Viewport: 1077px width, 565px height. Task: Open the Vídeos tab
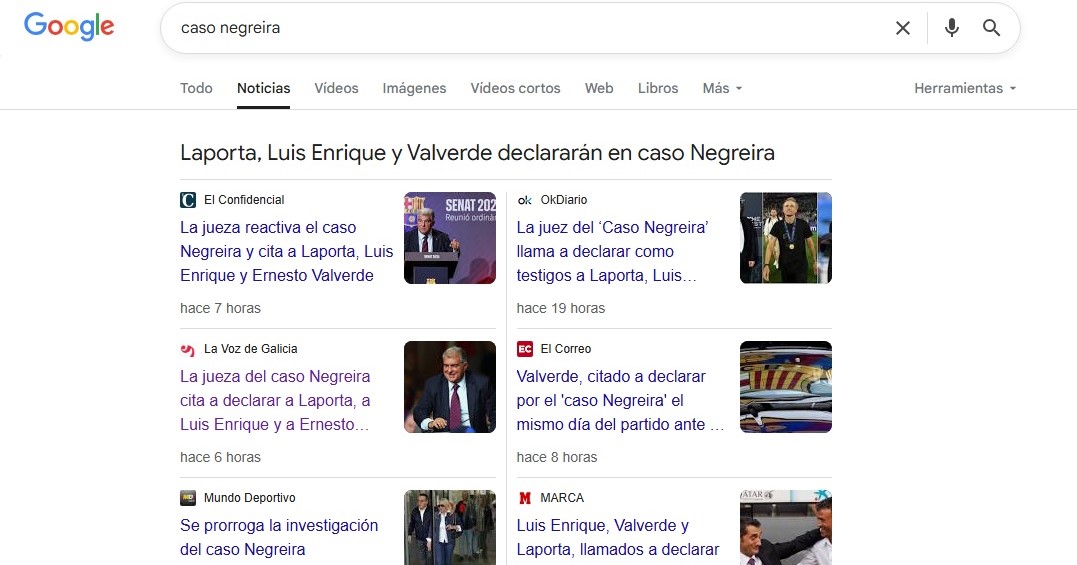coord(337,88)
